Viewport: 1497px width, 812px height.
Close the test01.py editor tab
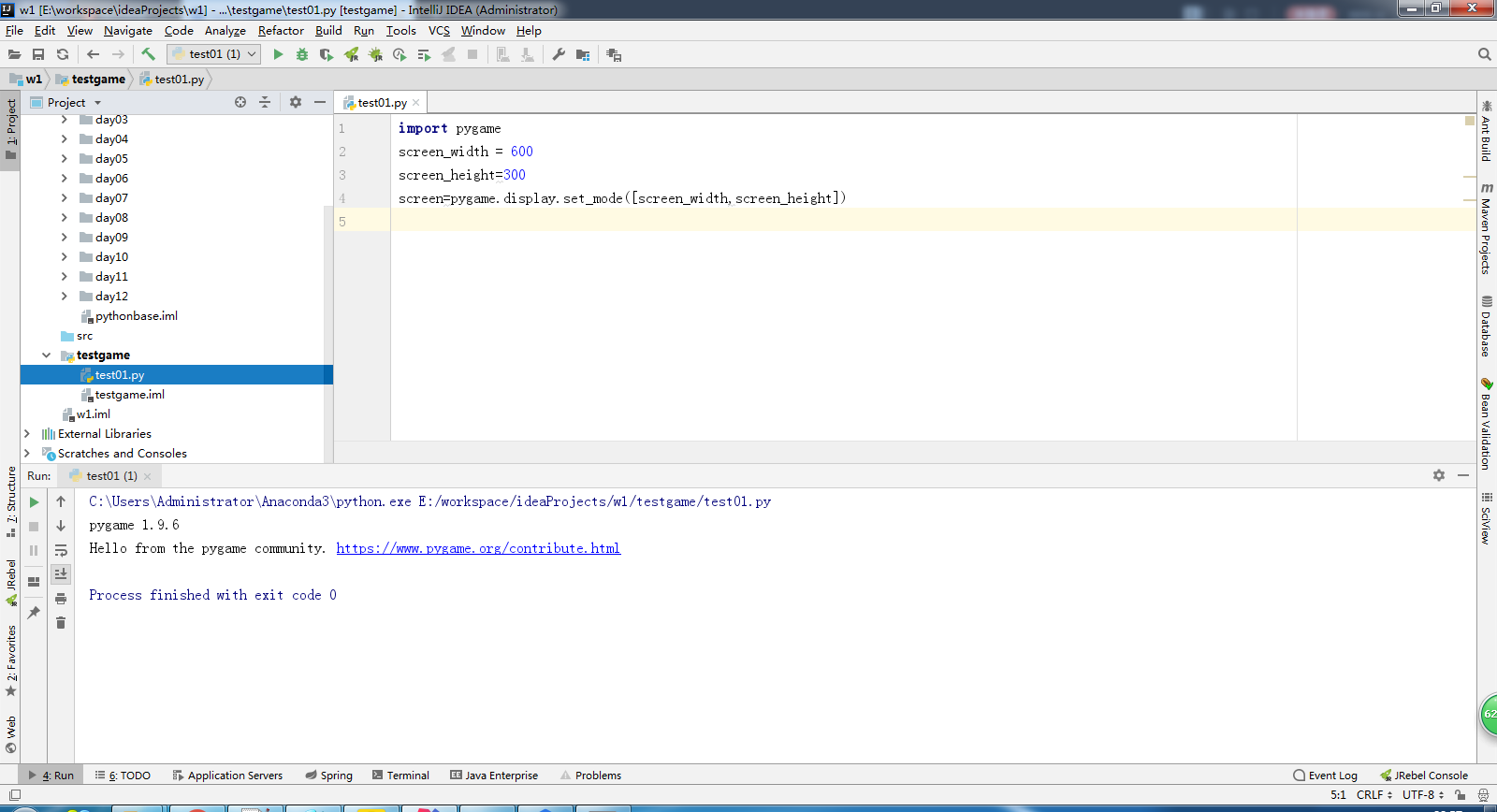[x=416, y=103]
